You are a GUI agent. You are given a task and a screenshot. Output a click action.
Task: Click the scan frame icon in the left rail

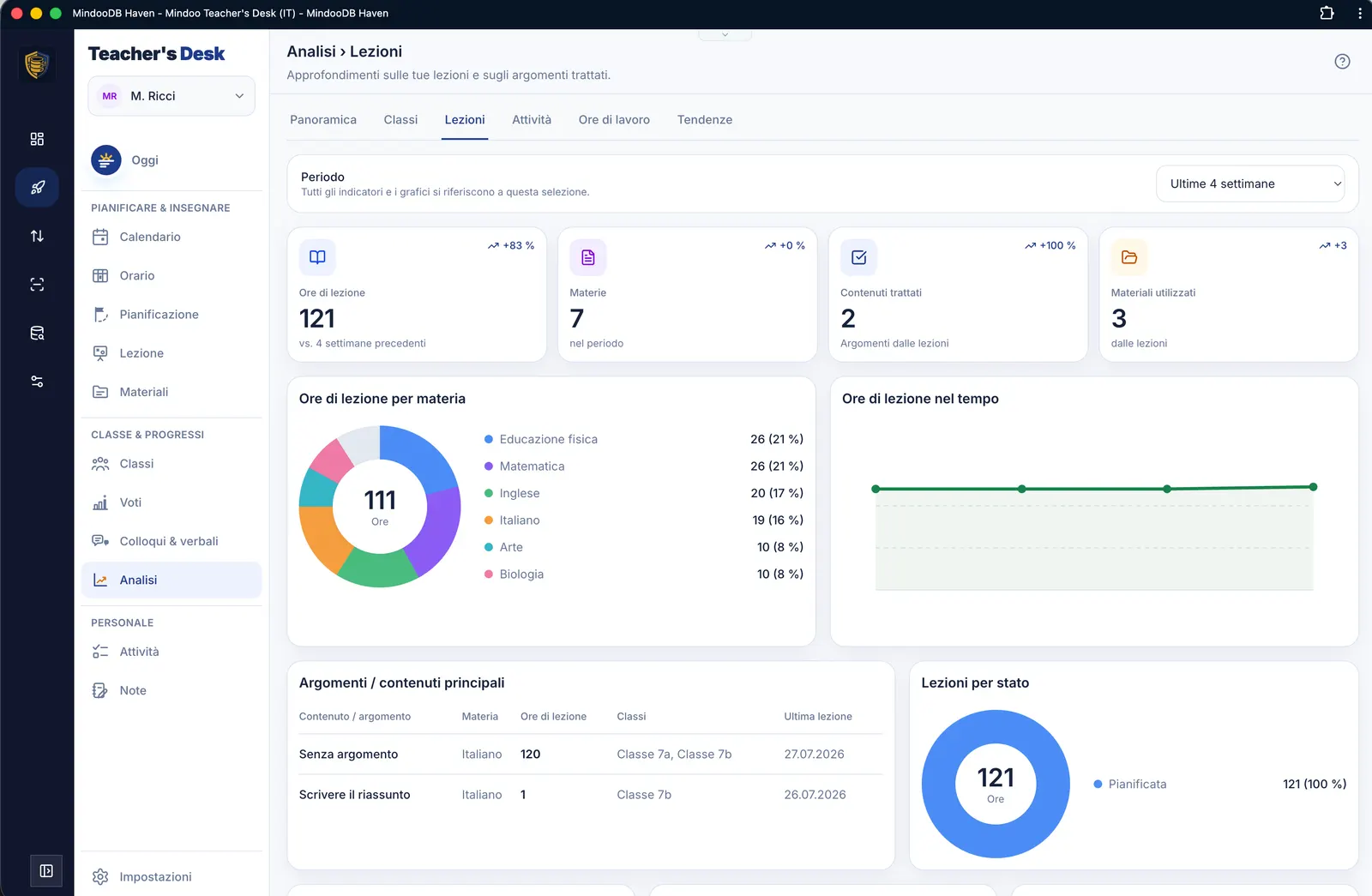(37, 285)
